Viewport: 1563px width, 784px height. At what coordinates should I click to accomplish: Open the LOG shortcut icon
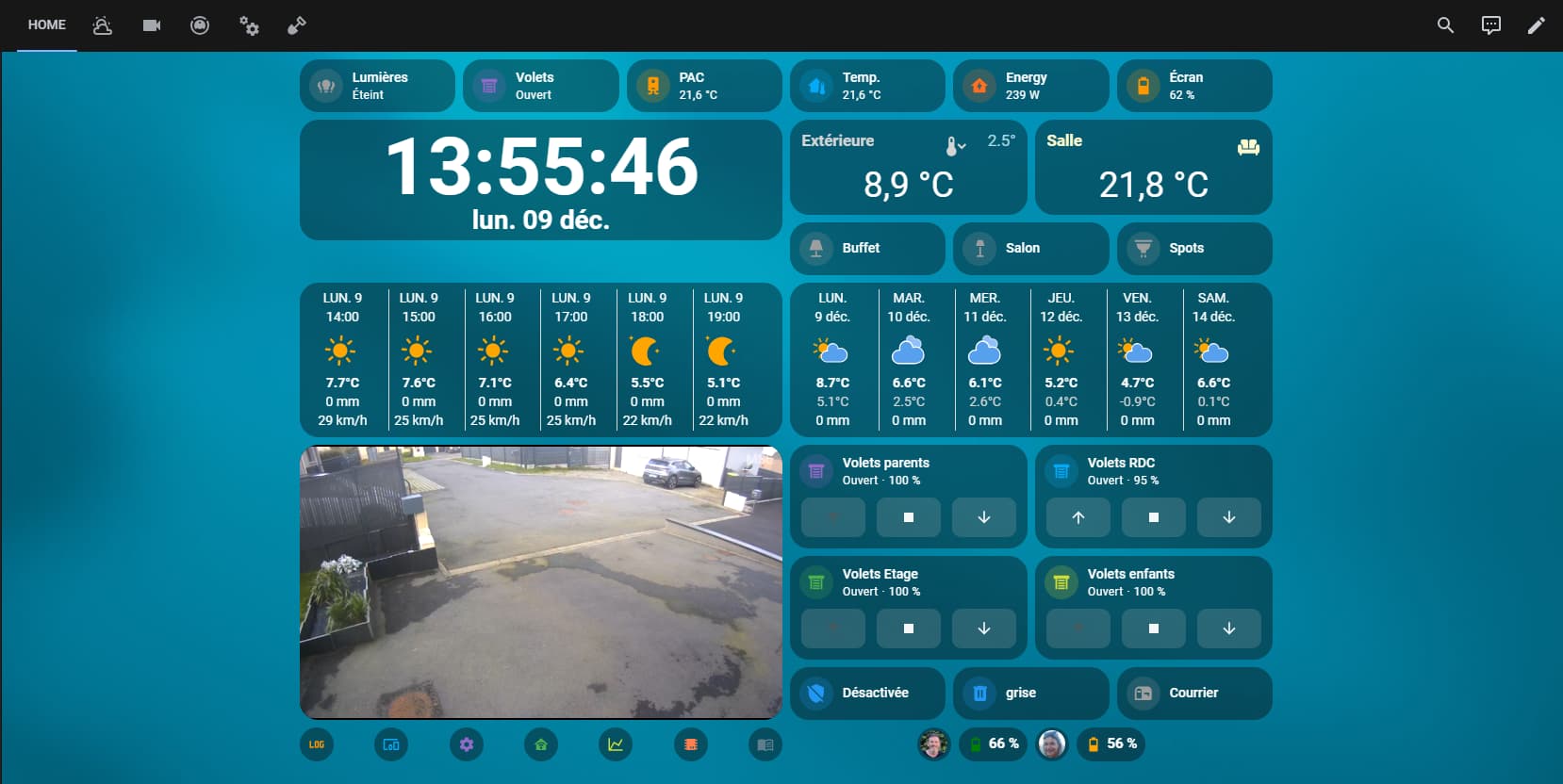[x=317, y=744]
